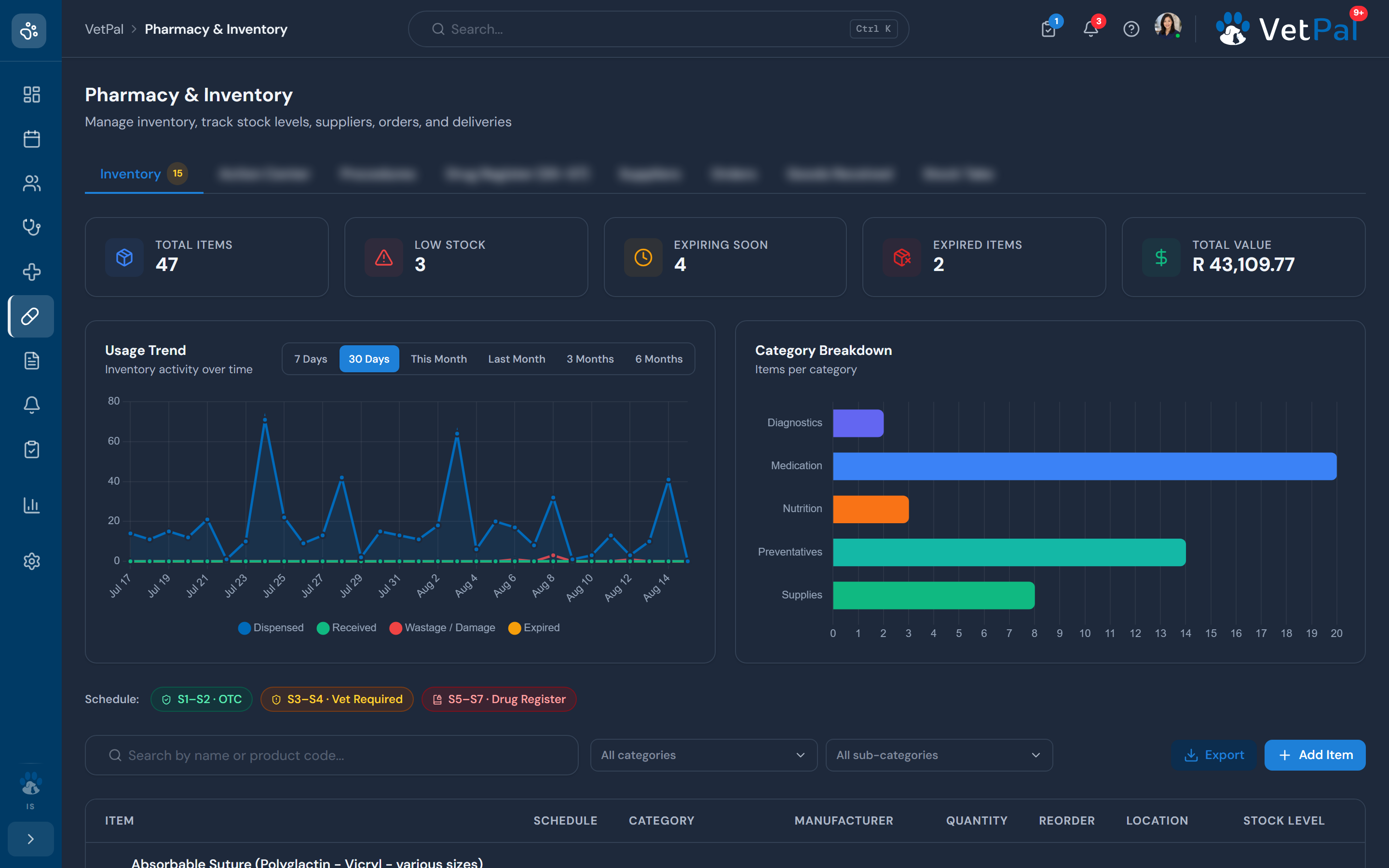
Task: Open the medical cross icon in sidebar
Action: [31, 271]
